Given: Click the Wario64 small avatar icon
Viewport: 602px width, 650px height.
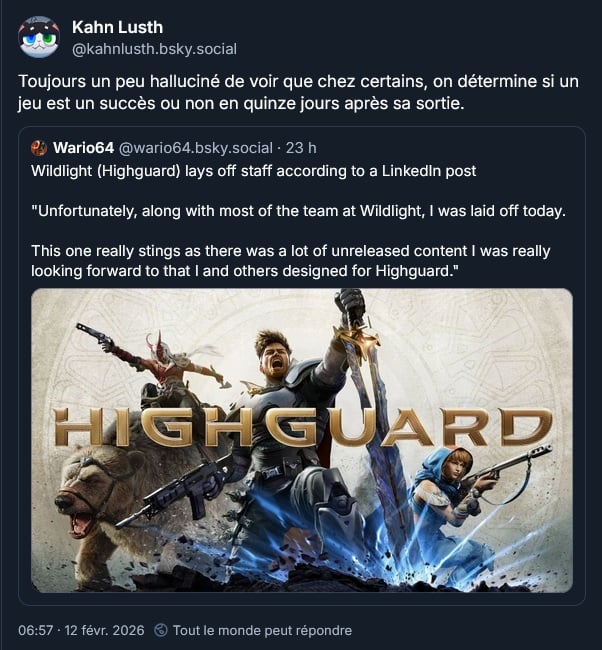Looking at the screenshot, I should coord(39,148).
